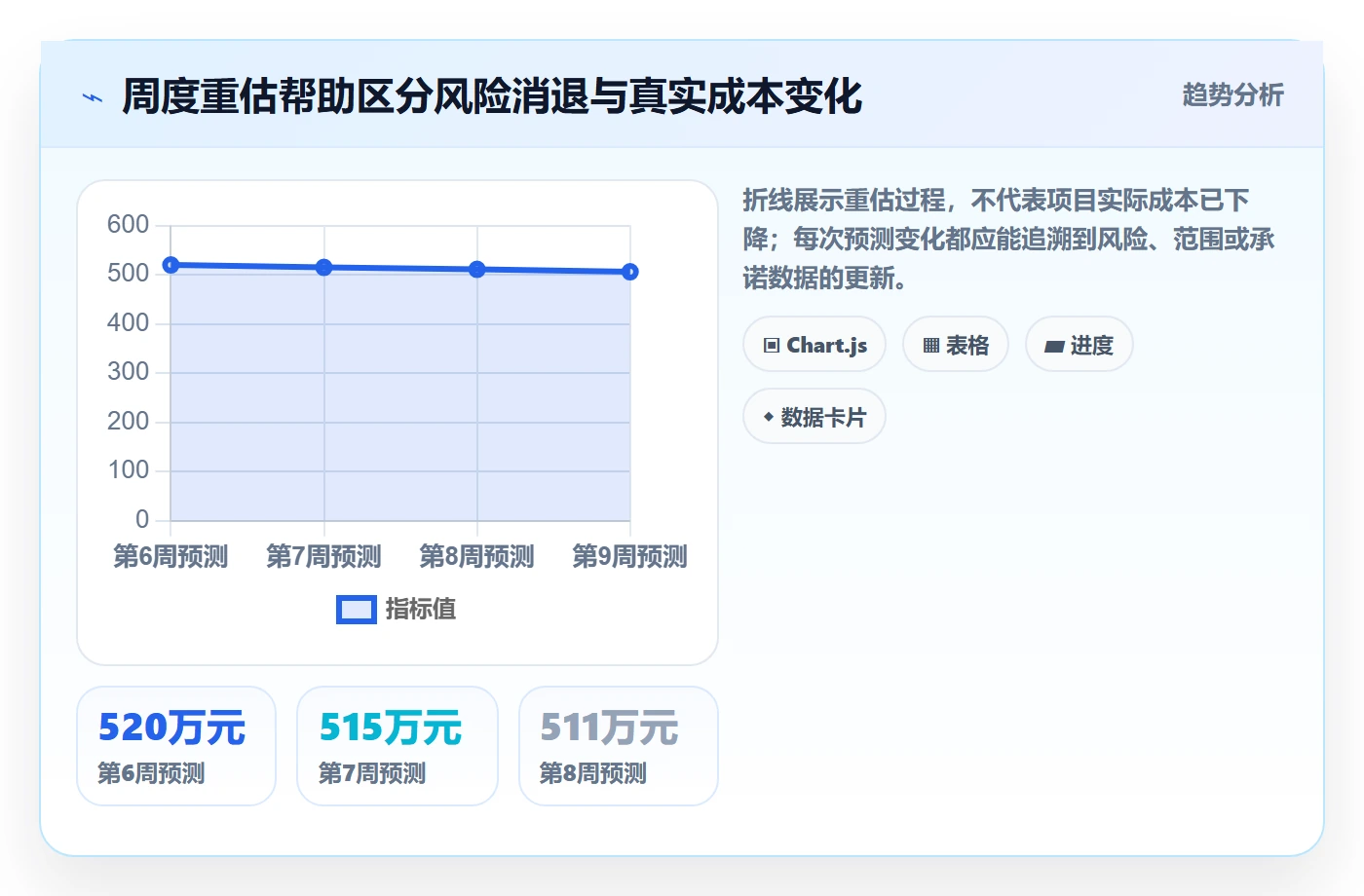1364x896 pixels.
Task: Click the y-axis value 500
Action: pos(128,274)
